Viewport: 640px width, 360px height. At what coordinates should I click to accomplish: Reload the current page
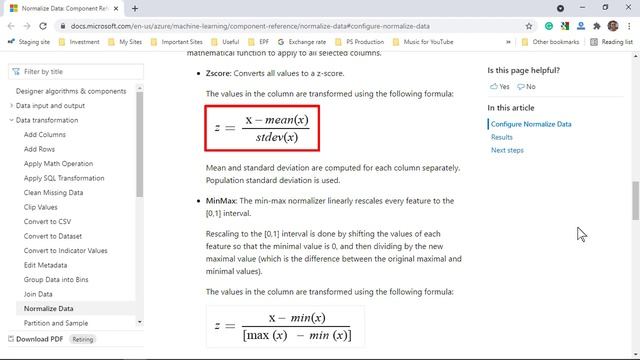[43, 26]
